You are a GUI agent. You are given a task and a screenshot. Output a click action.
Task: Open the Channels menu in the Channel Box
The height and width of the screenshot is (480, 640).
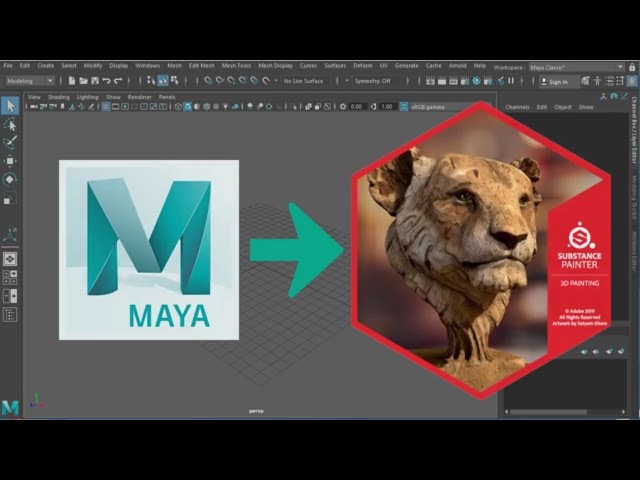coord(517,107)
